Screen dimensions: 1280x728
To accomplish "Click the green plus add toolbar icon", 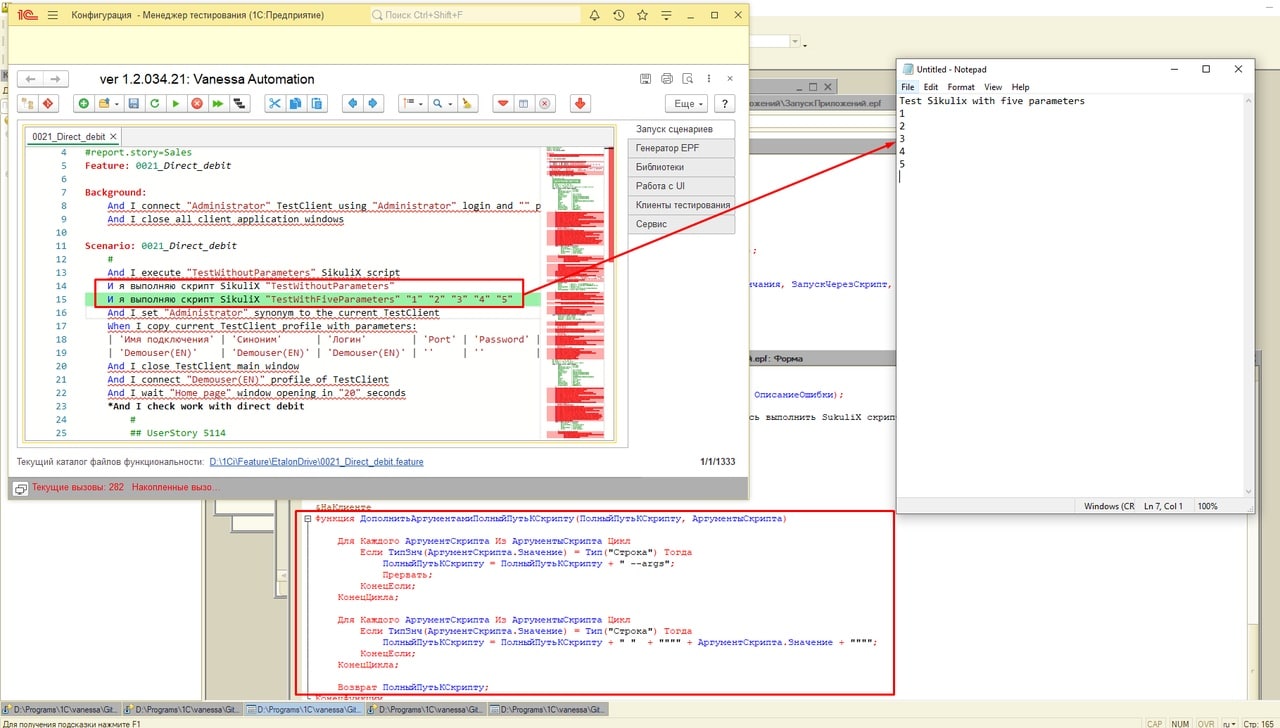I will (x=84, y=103).
